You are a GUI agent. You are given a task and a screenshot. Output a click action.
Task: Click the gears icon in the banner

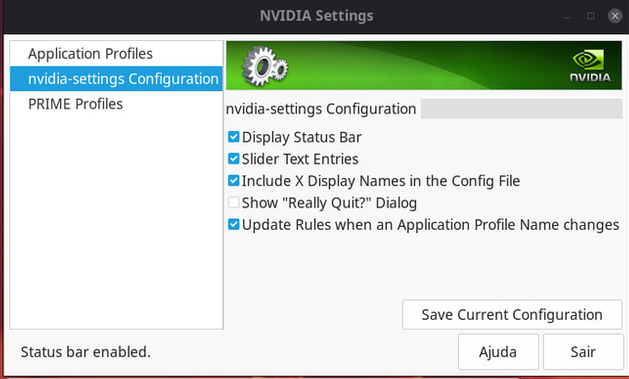pyautogui.click(x=264, y=66)
